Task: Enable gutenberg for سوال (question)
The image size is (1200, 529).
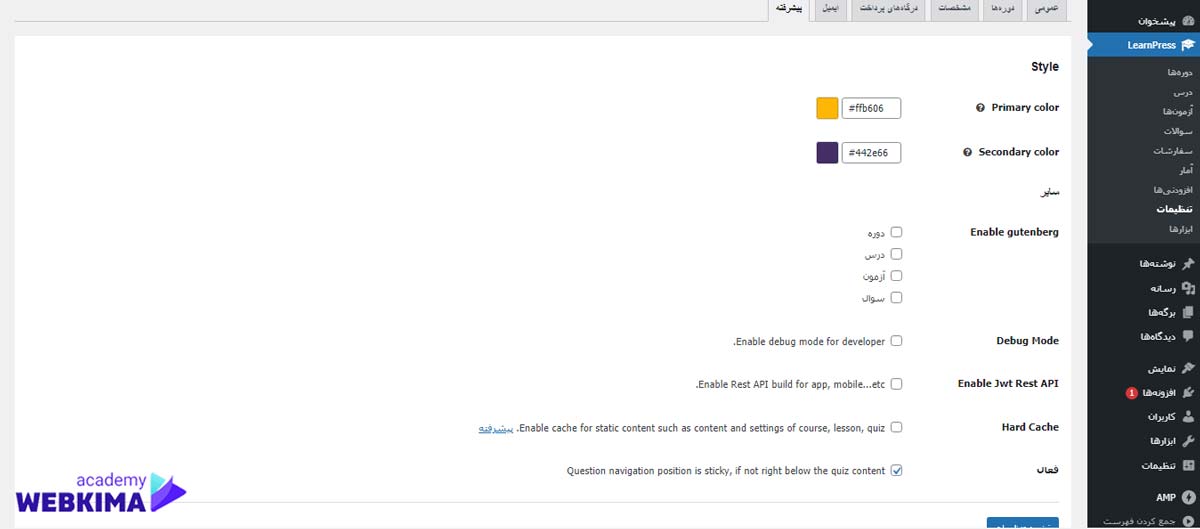Action: [896, 297]
